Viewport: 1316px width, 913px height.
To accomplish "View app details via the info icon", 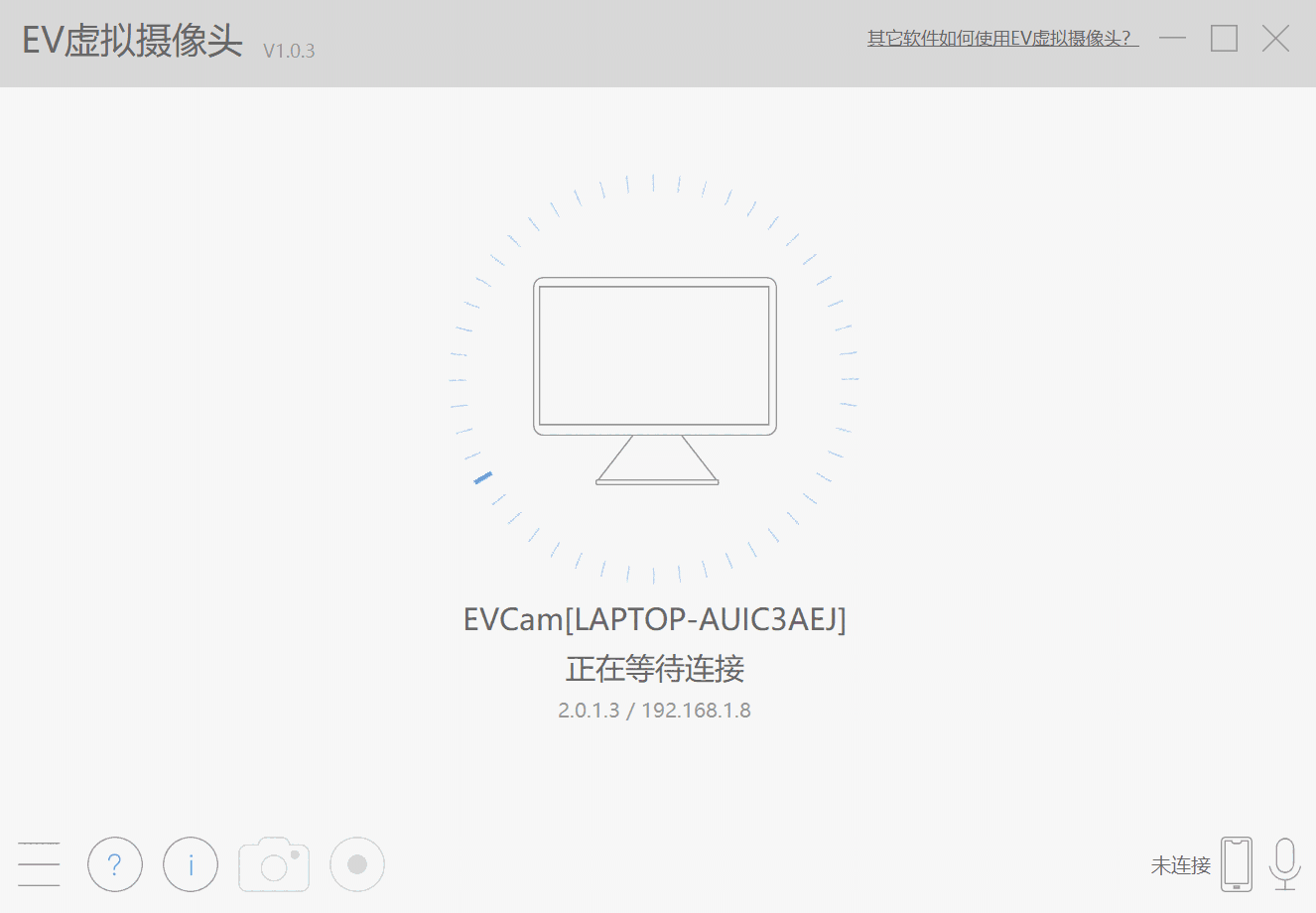I will click(x=190, y=864).
